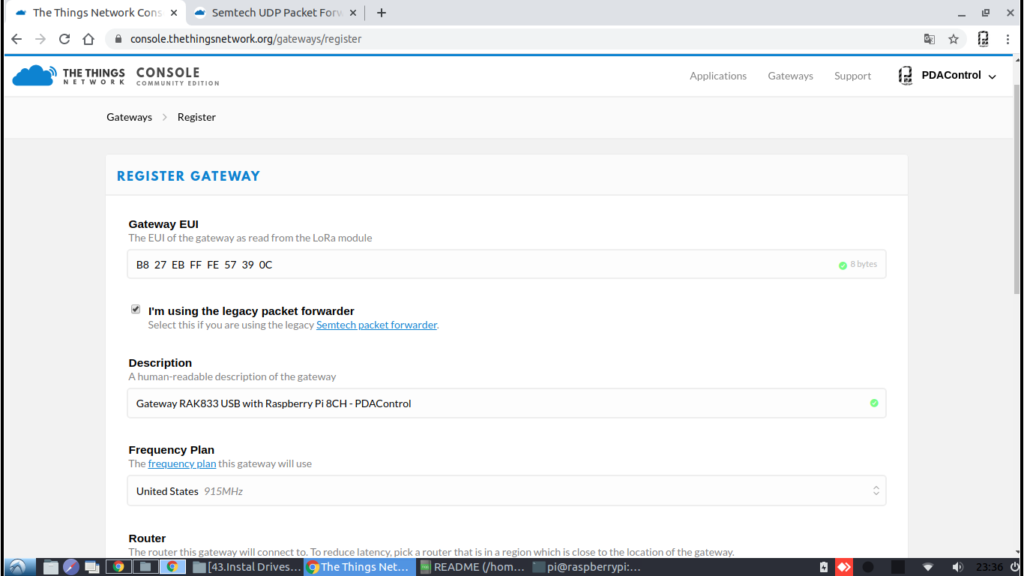Open the Frequency Plan dropdown
1024x576 pixels.
(x=506, y=490)
